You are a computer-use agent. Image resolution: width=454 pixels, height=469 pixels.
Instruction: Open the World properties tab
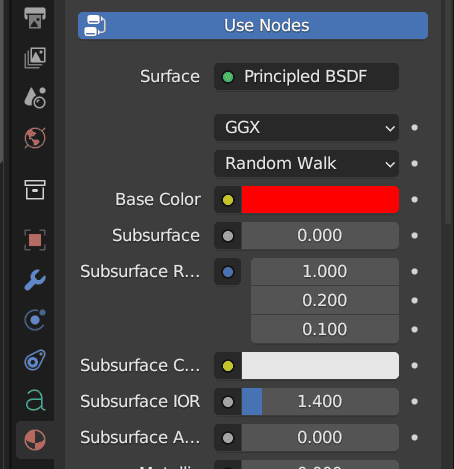[x=35, y=138]
